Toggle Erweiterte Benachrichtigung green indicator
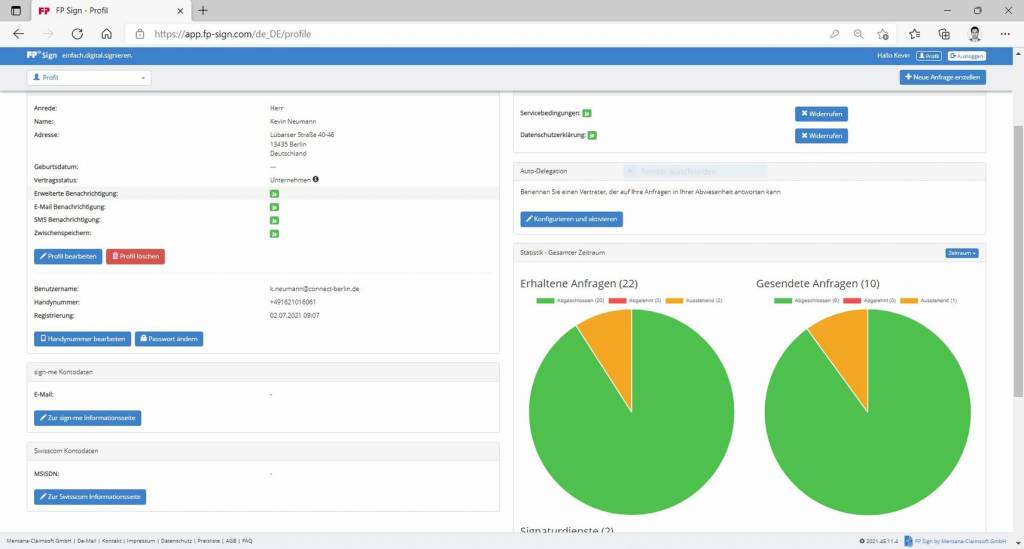Viewport: 1024px width, 549px height. click(274, 193)
